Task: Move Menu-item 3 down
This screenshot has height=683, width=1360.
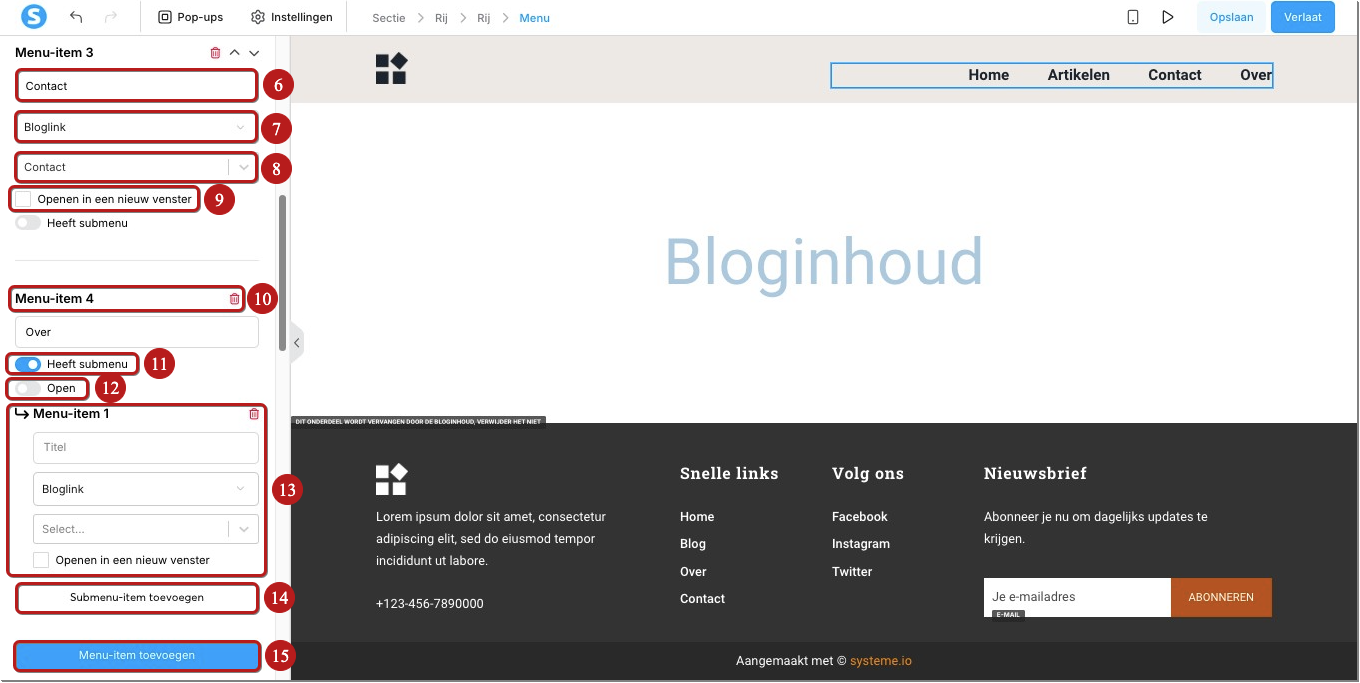Action: (254, 53)
